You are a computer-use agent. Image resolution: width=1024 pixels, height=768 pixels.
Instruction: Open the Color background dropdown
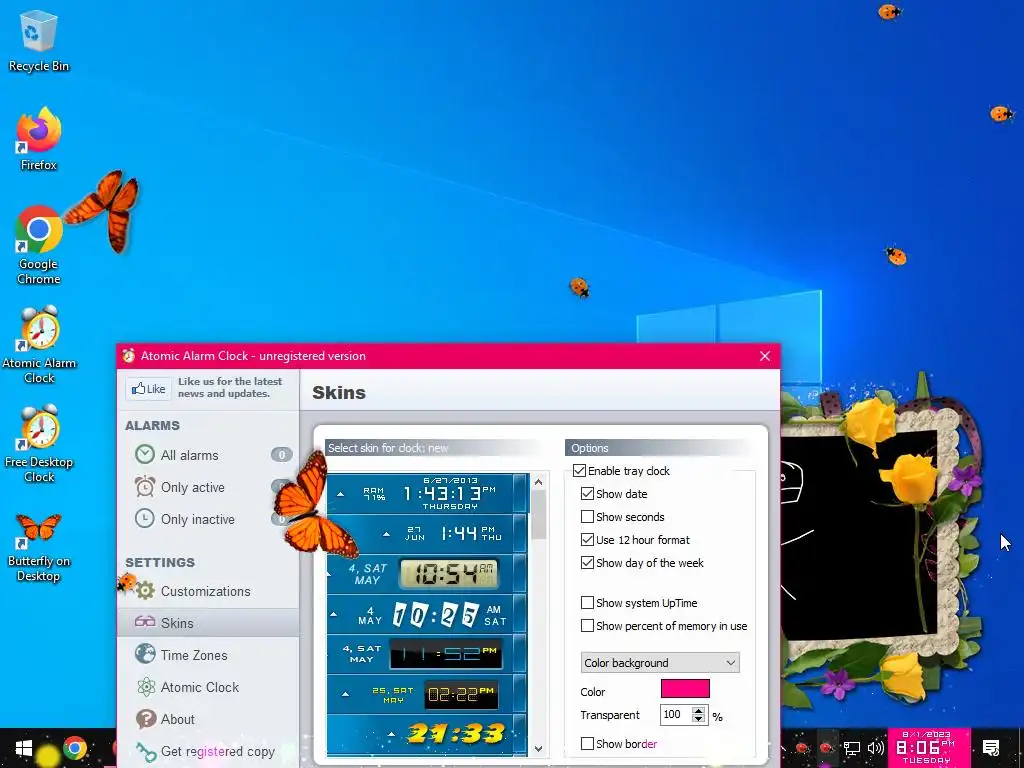[660, 663]
